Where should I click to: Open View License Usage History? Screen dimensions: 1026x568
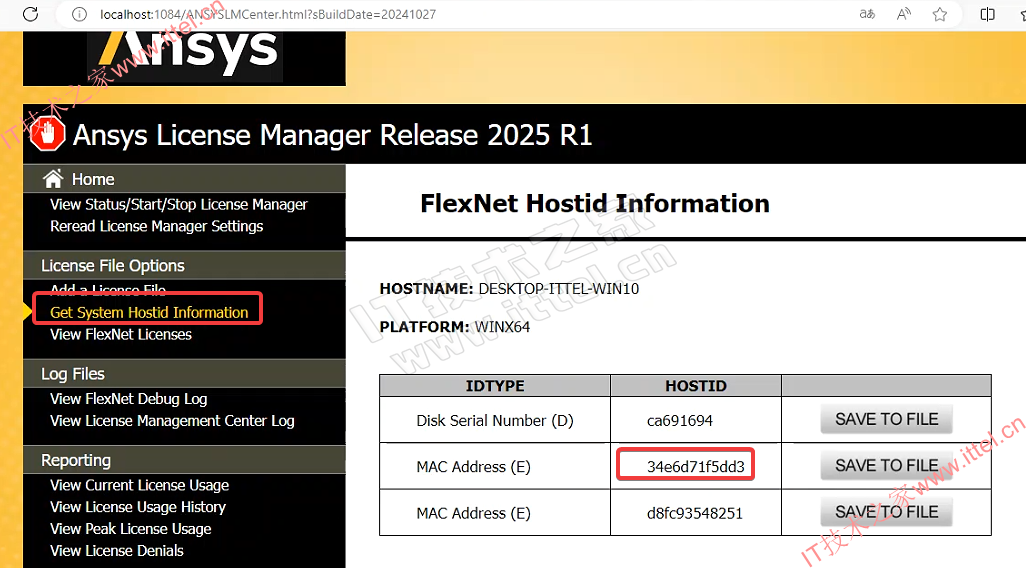coord(138,507)
